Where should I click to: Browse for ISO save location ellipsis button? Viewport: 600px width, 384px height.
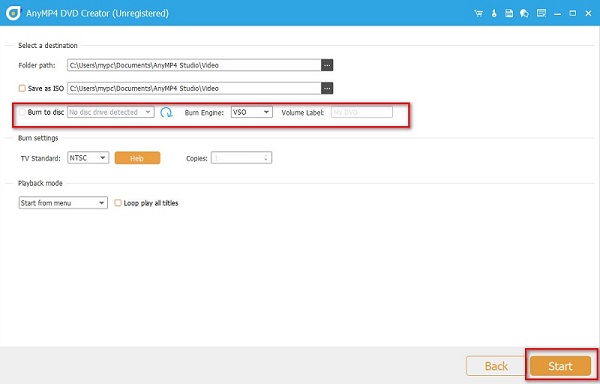(x=327, y=88)
